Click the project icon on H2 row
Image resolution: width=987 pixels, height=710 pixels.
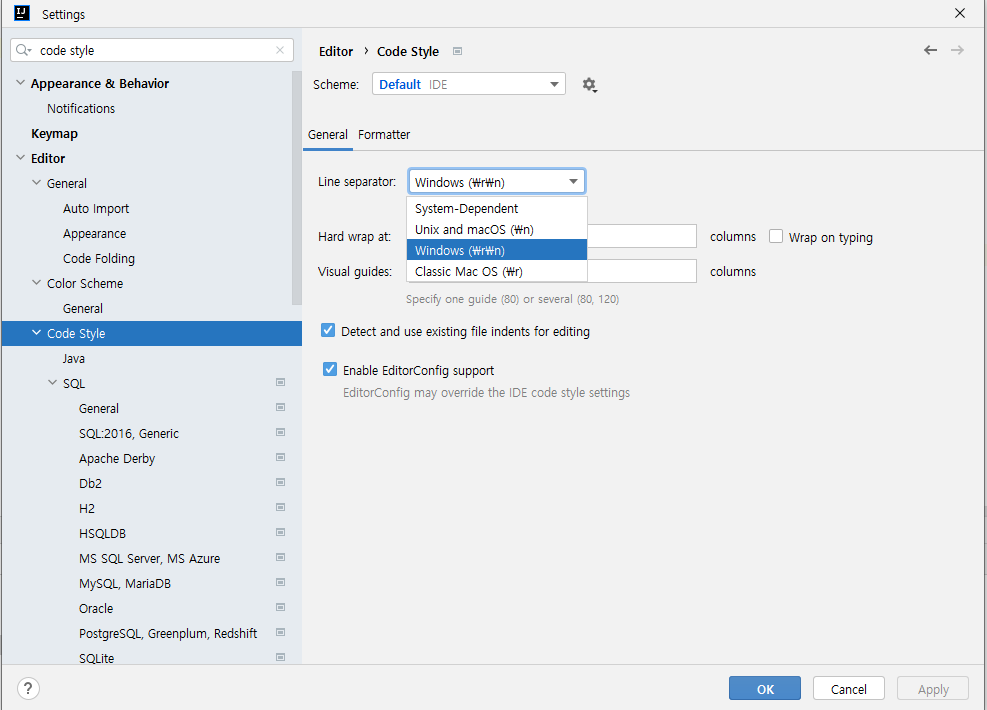coord(281,507)
